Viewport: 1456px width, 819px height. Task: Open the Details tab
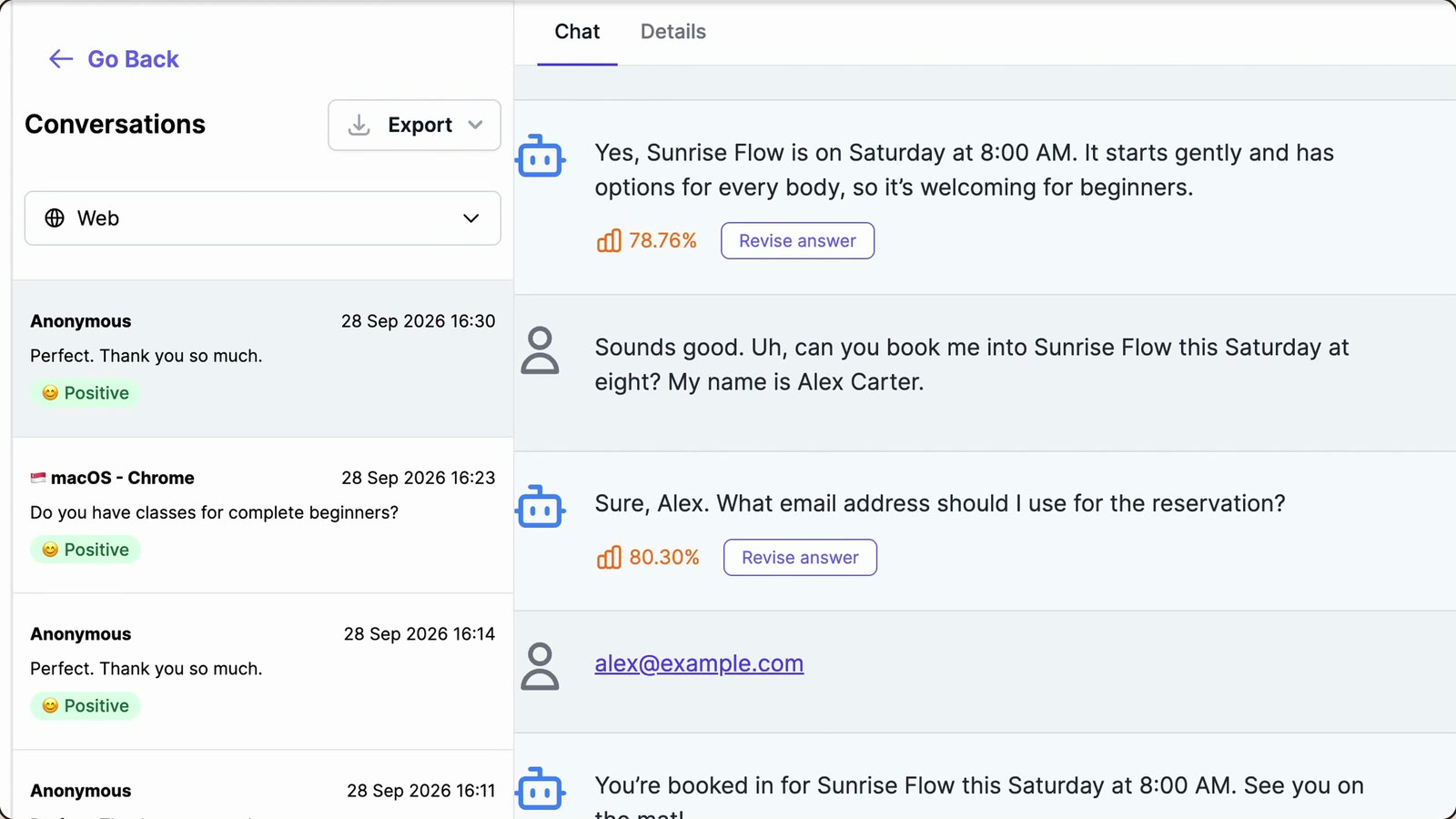click(673, 32)
